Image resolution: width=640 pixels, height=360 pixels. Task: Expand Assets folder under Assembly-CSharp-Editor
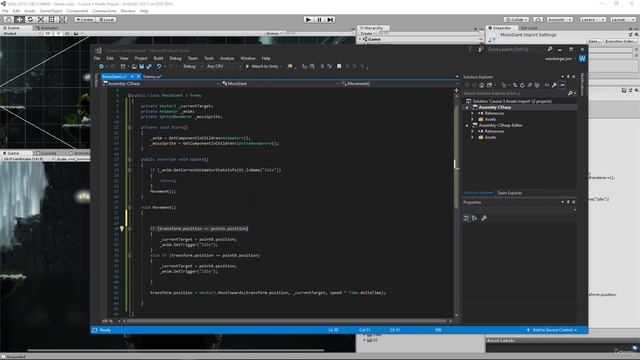(473, 138)
